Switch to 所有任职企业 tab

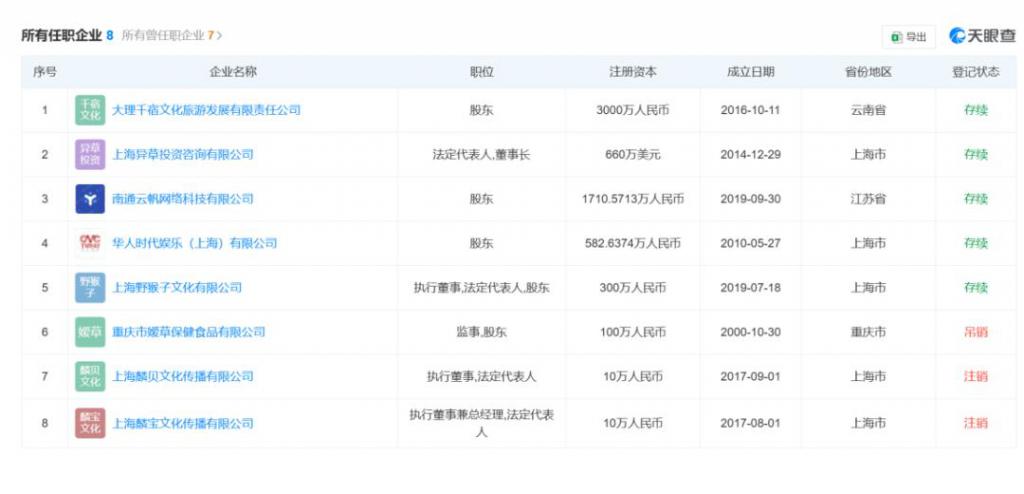67,35
